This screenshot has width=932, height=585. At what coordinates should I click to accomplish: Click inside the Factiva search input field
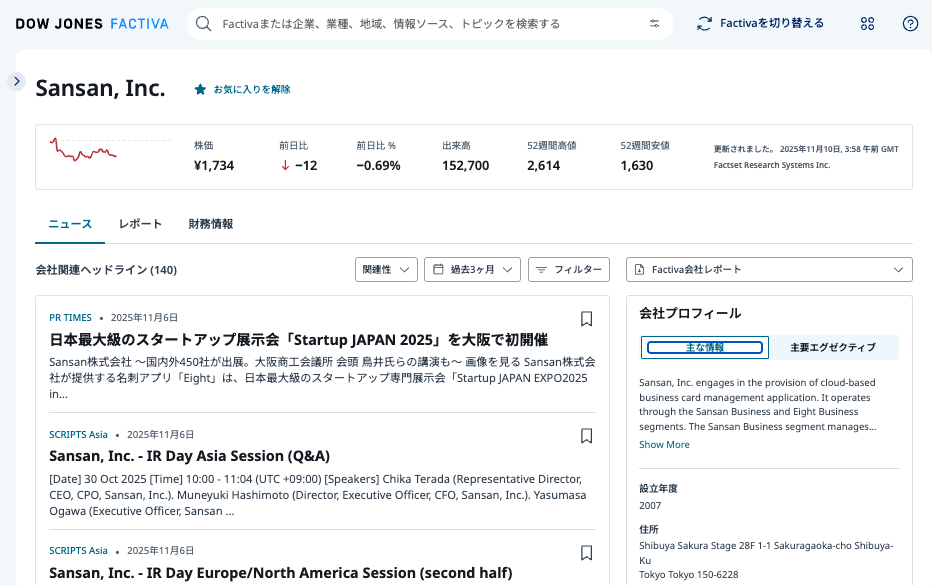pos(400,23)
